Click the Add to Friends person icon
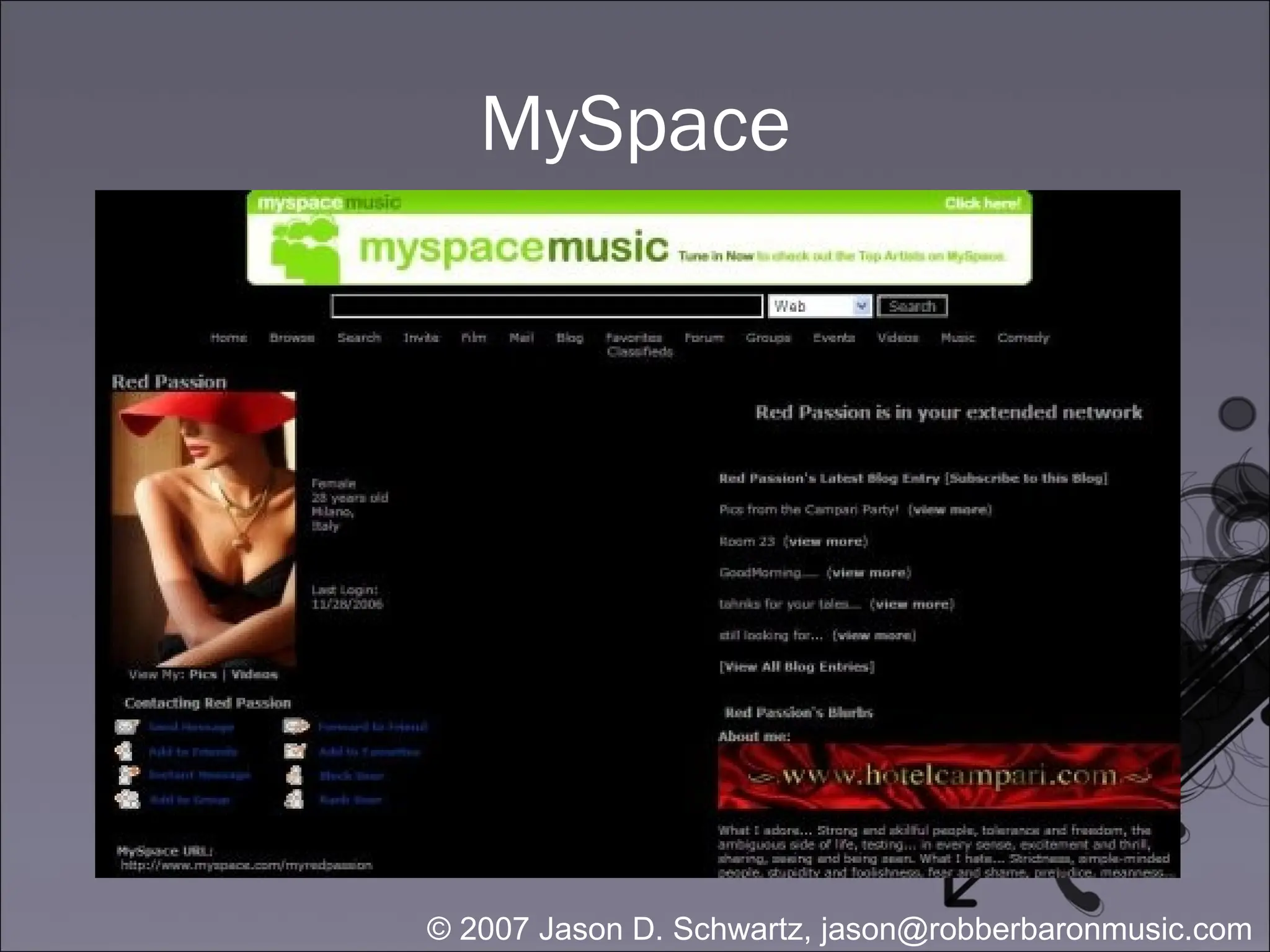The height and width of the screenshot is (952, 1270). click(125, 751)
